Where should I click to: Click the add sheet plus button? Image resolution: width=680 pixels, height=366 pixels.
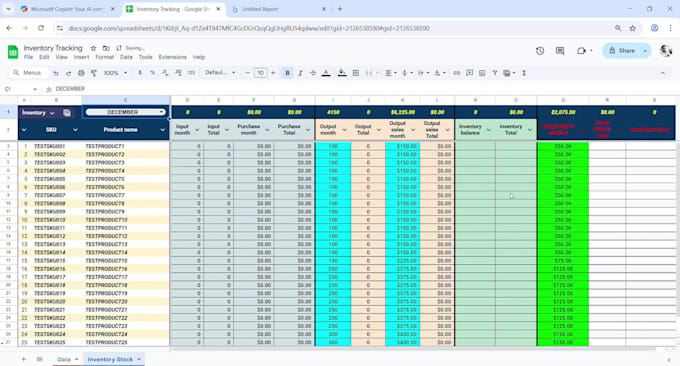coord(24,359)
